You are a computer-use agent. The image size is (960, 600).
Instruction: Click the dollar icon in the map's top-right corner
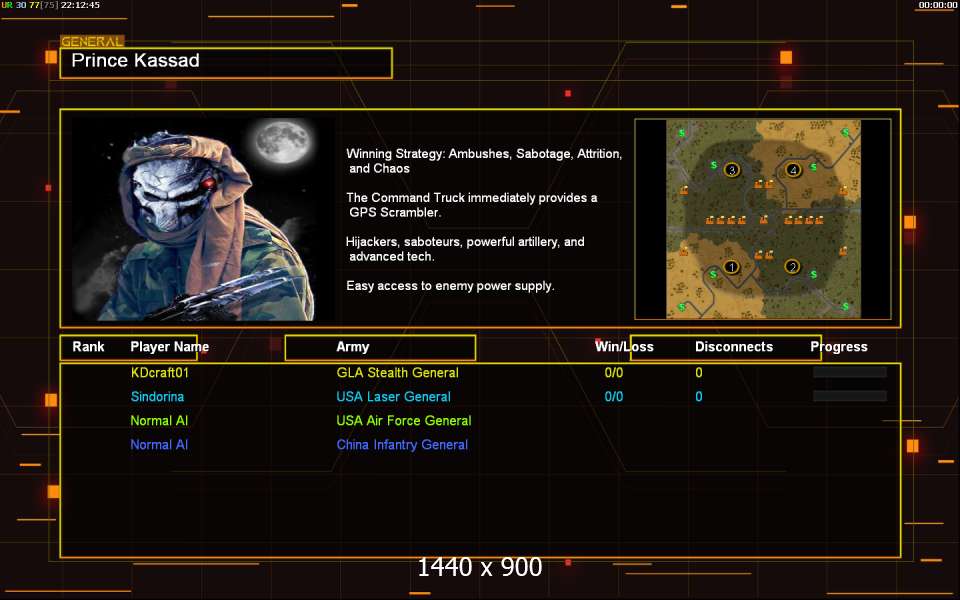click(x=846, y=132)
